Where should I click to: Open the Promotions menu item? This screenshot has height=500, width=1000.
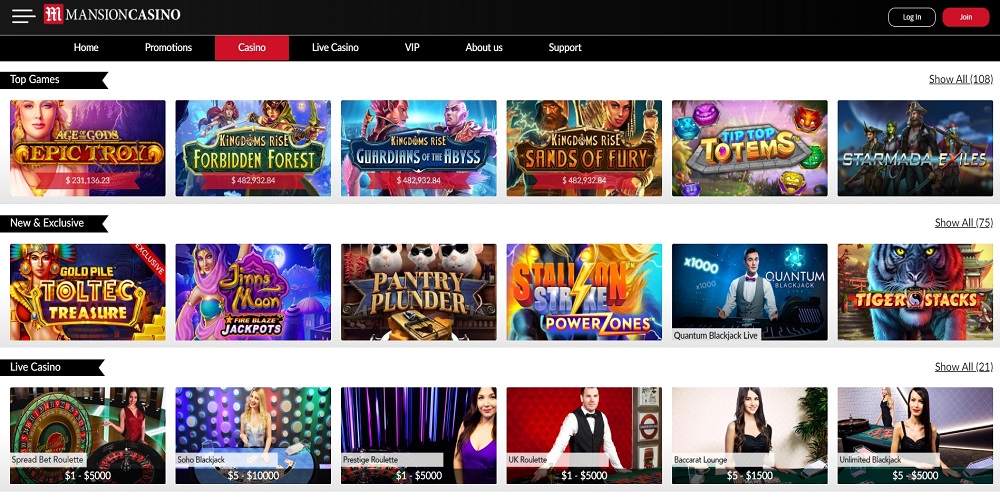tap(168, 48)
